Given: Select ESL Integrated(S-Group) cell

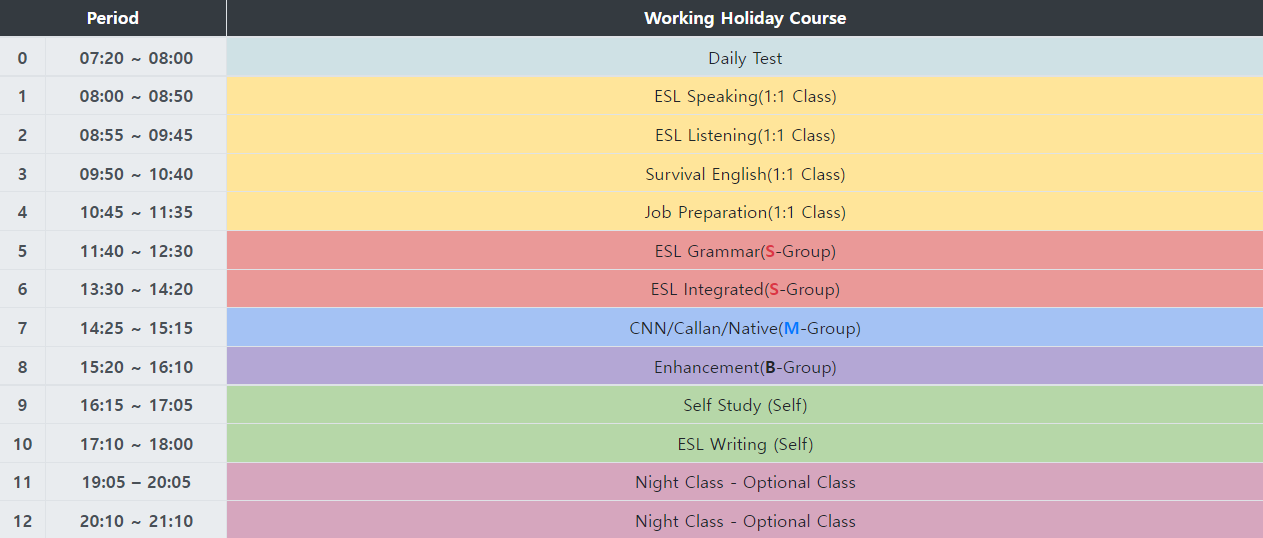Looking at the screenshot, I should coord(744,289).
